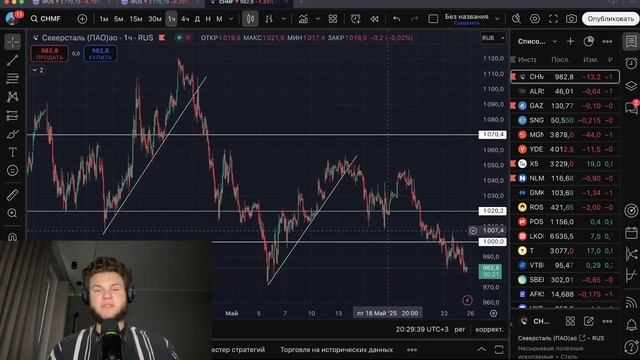Toggle рег logarithmic scale
The height and width of the screenshot is (360, 640).
coord(460,329)
